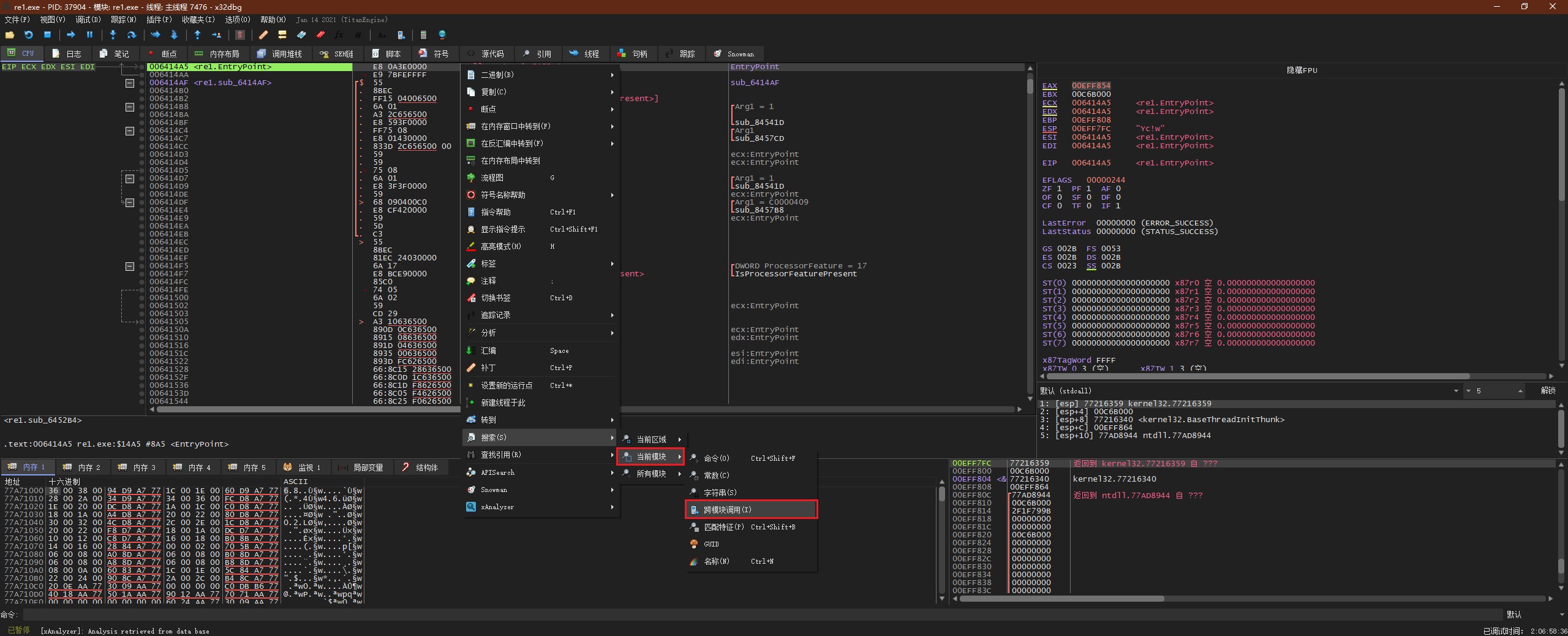Click the Scylla icon in toolbar

click(240, 35)
